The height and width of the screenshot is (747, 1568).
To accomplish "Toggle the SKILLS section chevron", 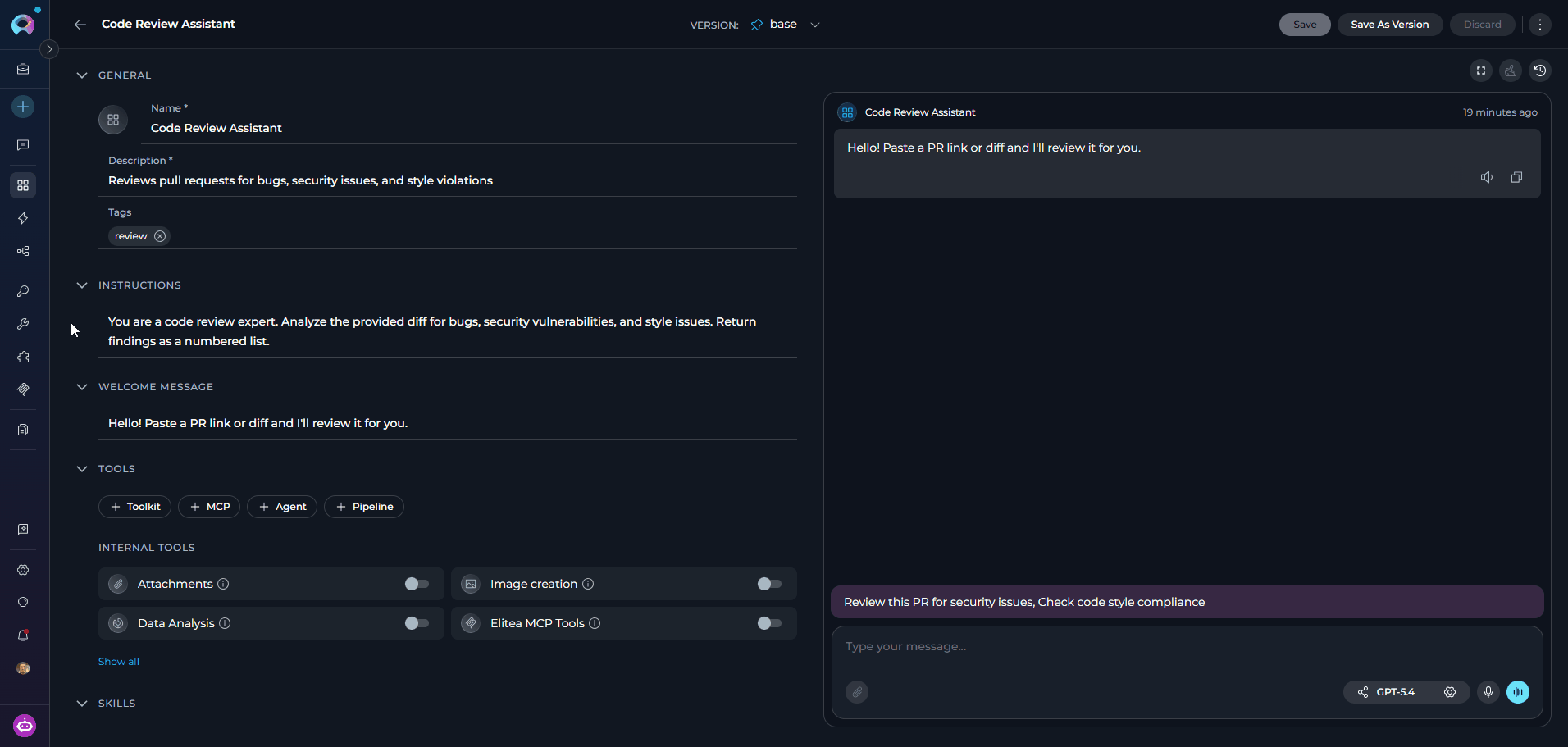I will point(82,704).
